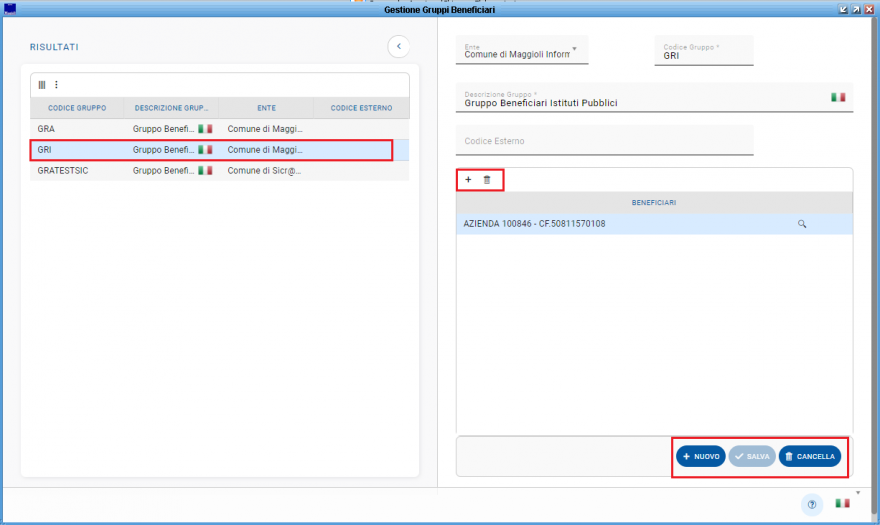Click the magnifier on the AZIENDA 100846 row
The height and width of the screenshot is (525, 880).
[801, 224]
